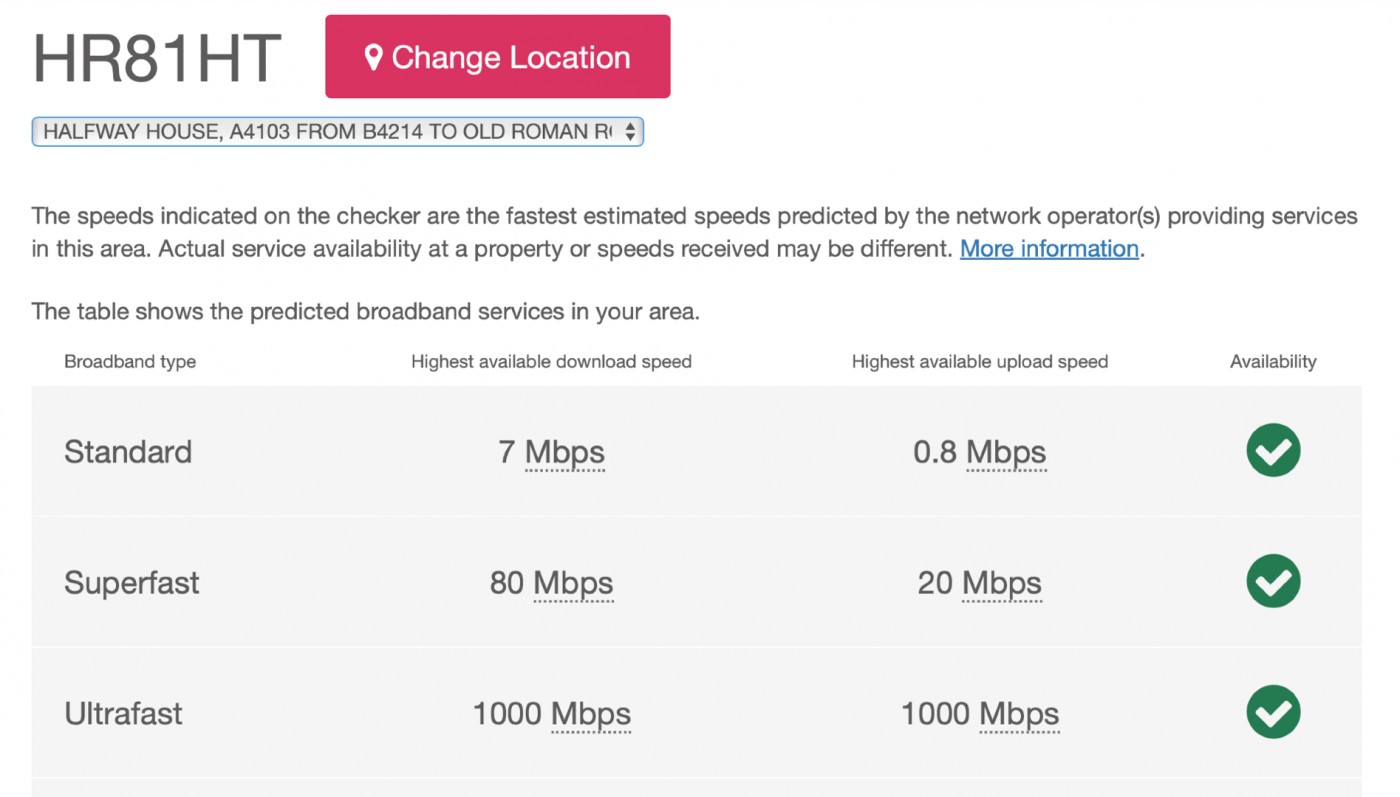Open the More information link
The image size is (1400, 797).
coord(1049,248)
